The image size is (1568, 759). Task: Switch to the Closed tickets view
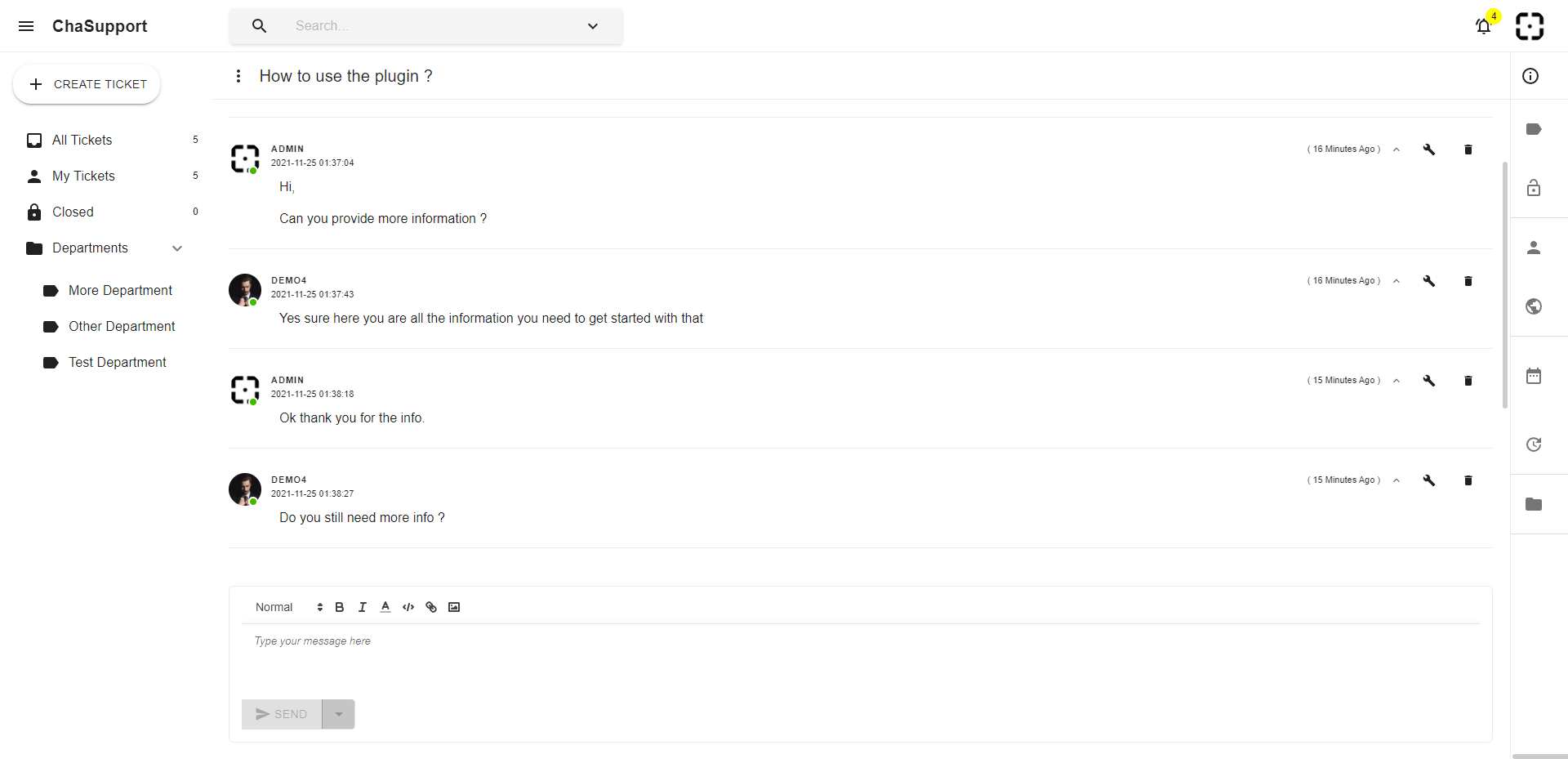click(73, 212)
